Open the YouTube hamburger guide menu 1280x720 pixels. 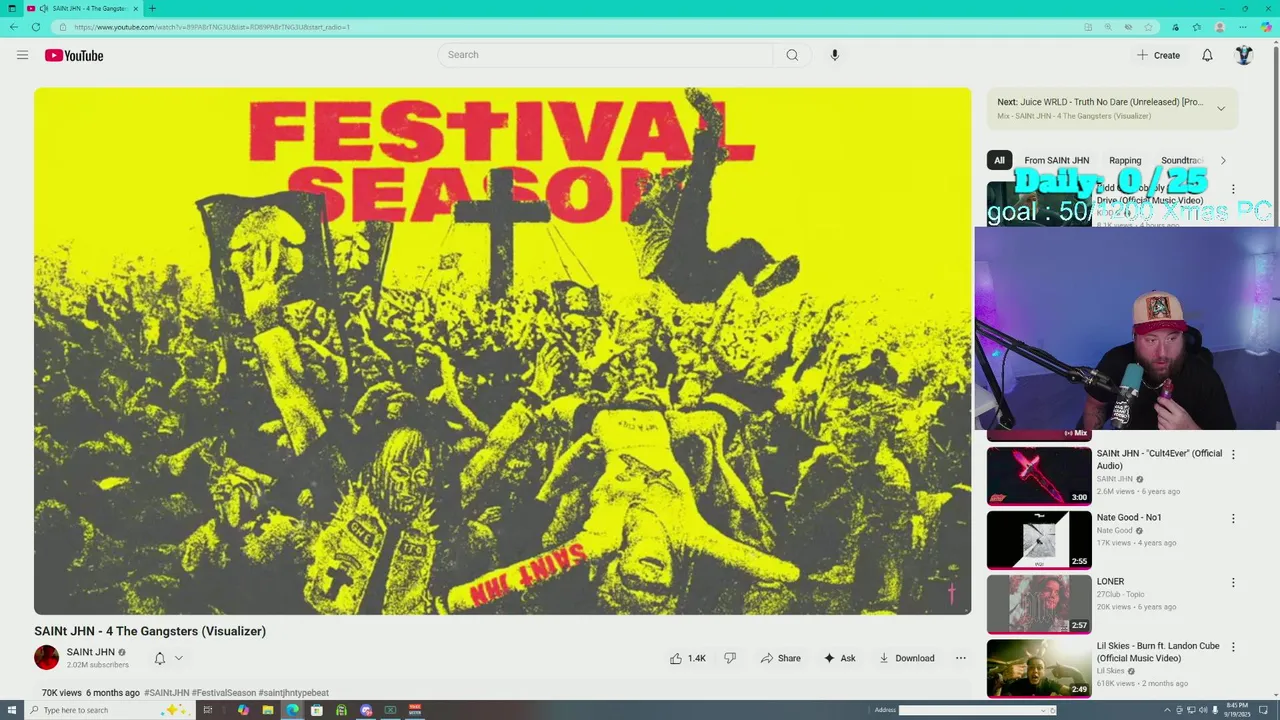tap(22, 55)
